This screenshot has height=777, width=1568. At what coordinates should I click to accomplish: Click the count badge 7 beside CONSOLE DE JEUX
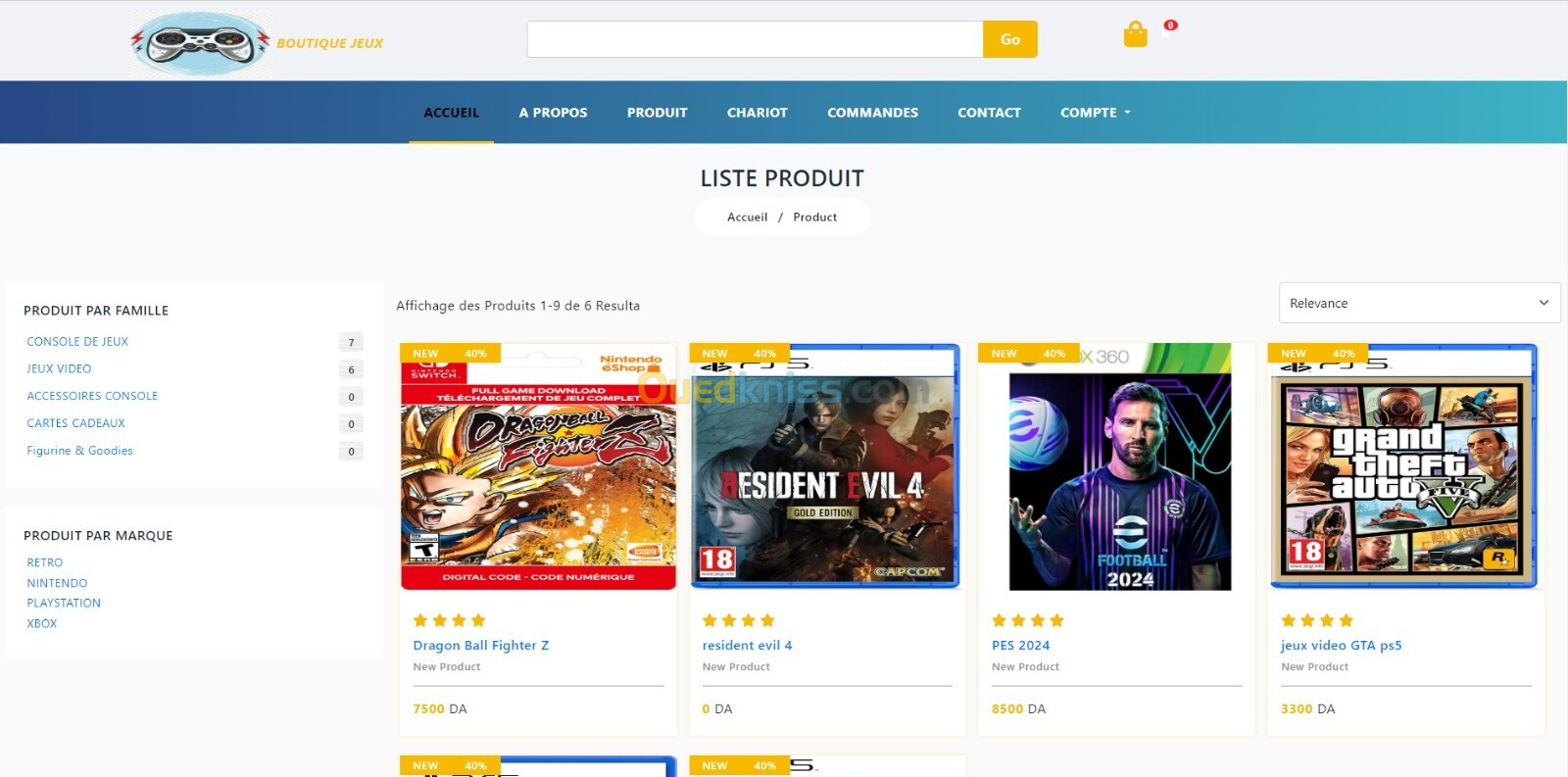(351, 342)
